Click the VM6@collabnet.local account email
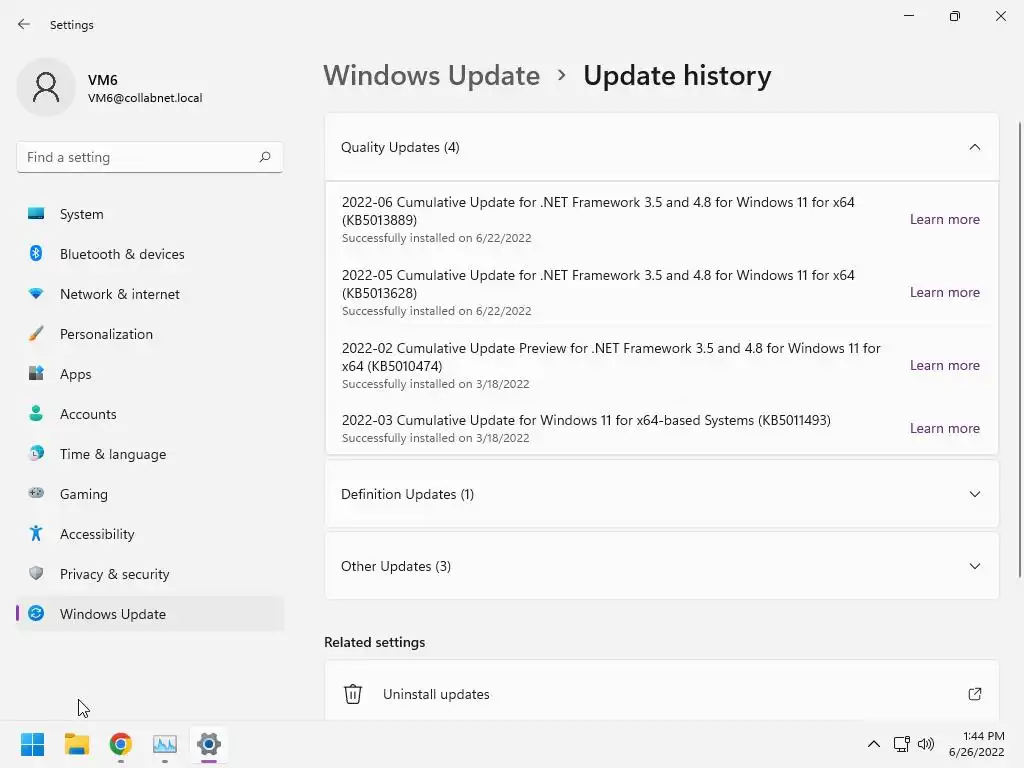Screen dimensions: 1024x768 click(x=145, y=98)
